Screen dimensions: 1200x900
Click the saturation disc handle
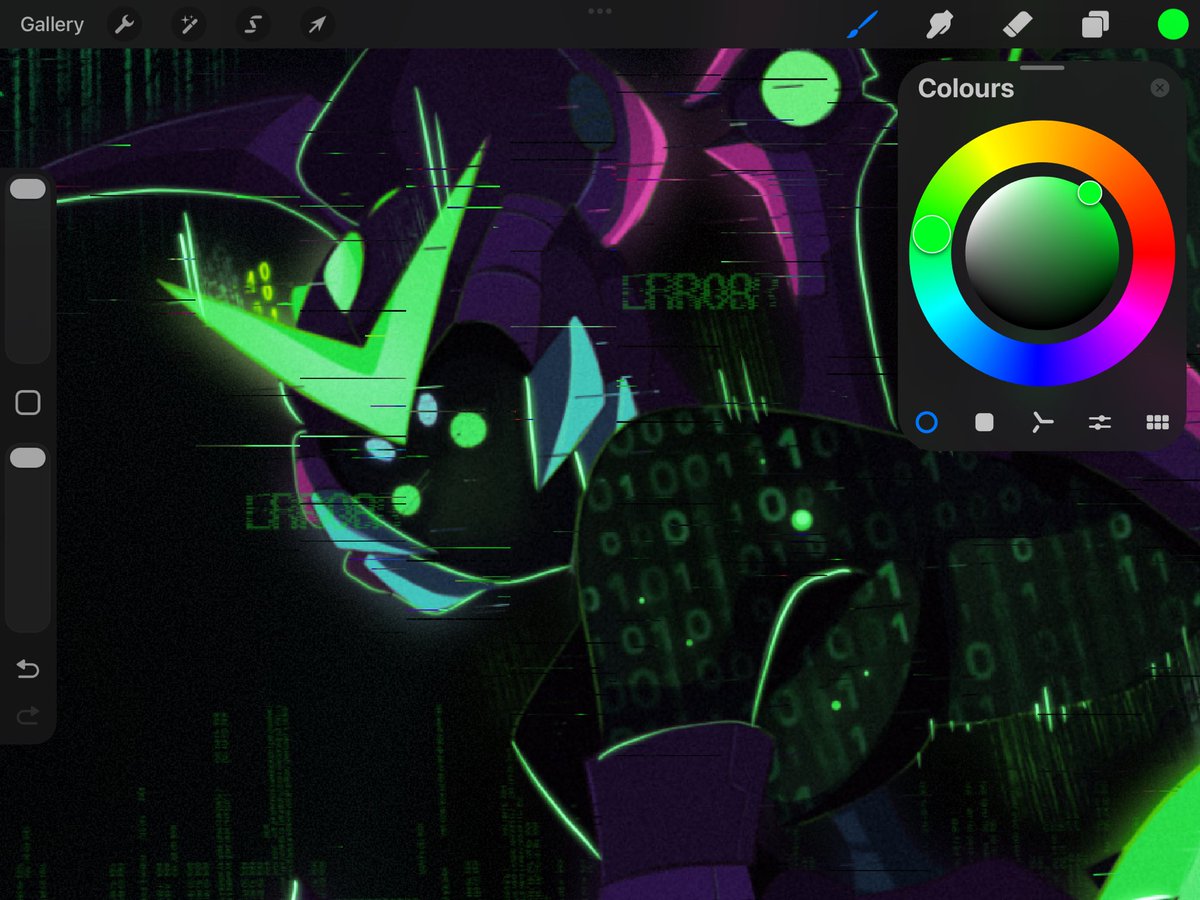click(1090, 193)
